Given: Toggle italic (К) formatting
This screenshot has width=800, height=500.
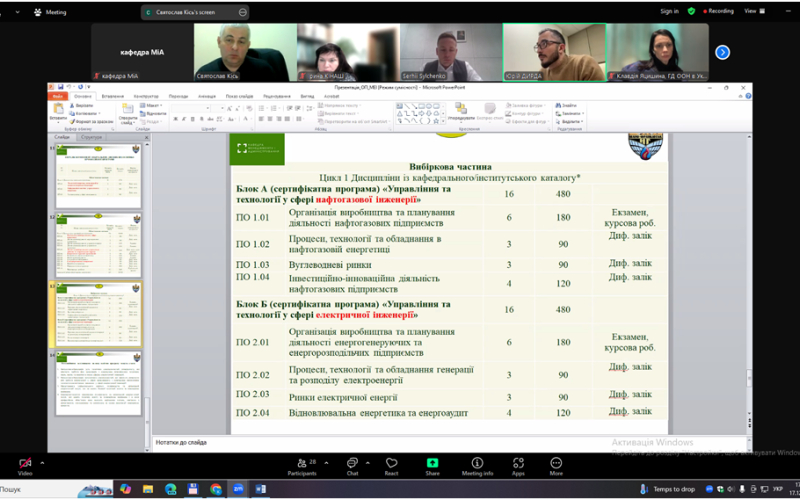Looking at the screenshot, I should pos(184,119).
